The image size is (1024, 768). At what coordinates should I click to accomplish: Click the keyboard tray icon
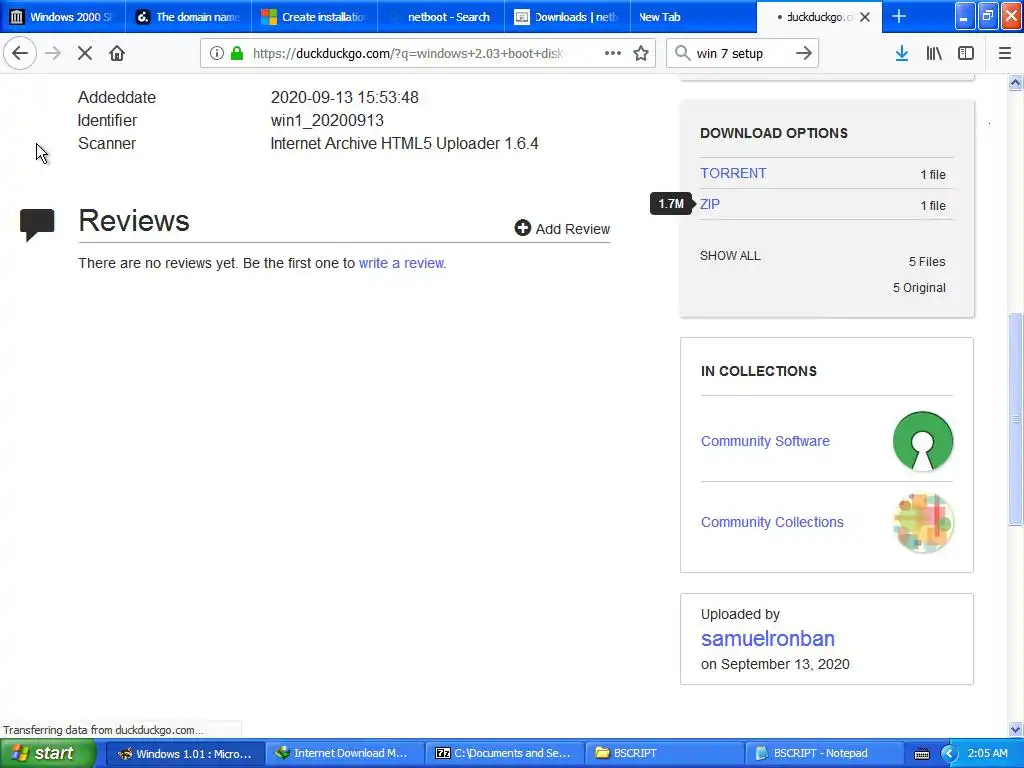click(921, 754)
